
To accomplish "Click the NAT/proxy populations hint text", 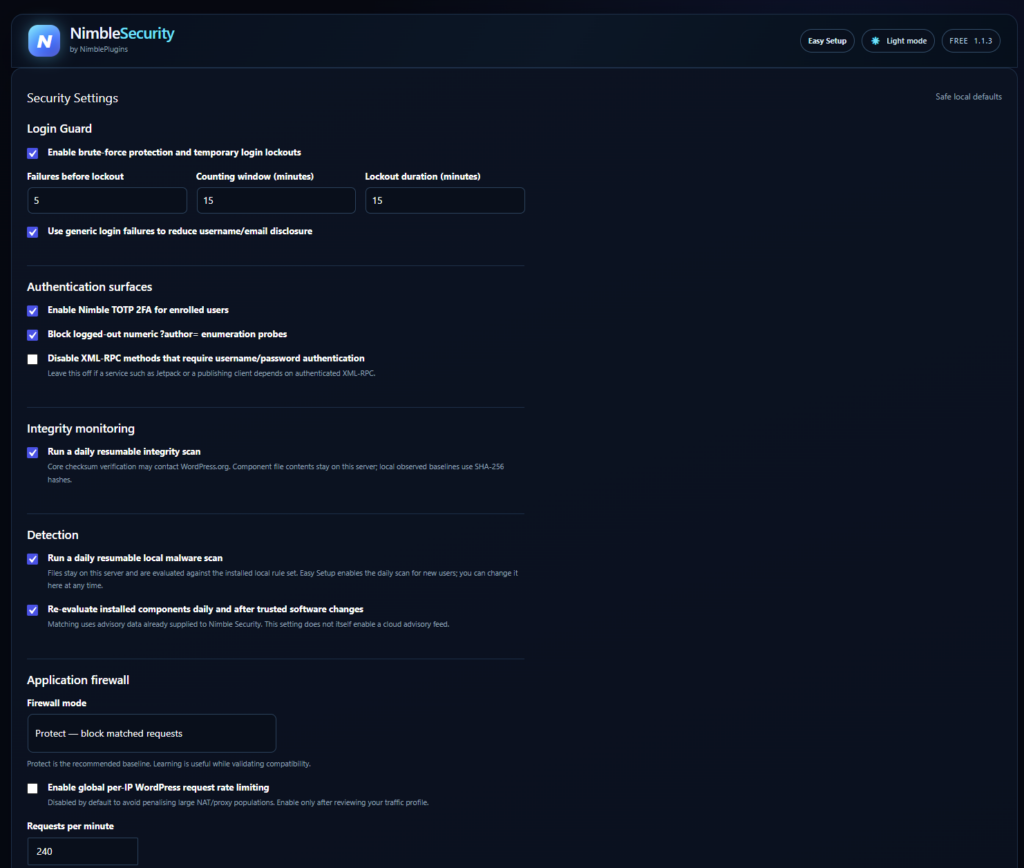I will tap(238, 803).
